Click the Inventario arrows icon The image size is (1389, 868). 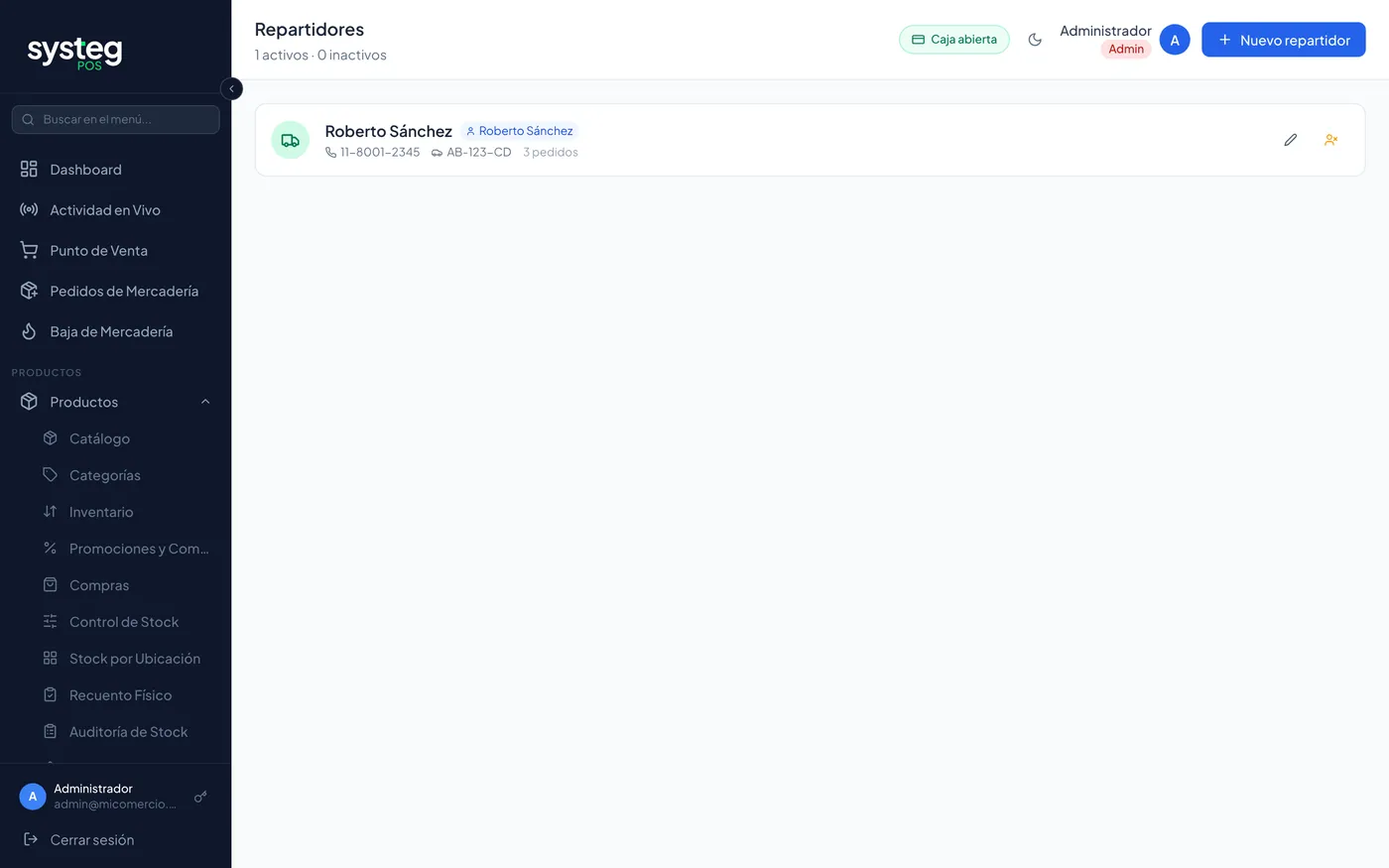tap(50, 512)
